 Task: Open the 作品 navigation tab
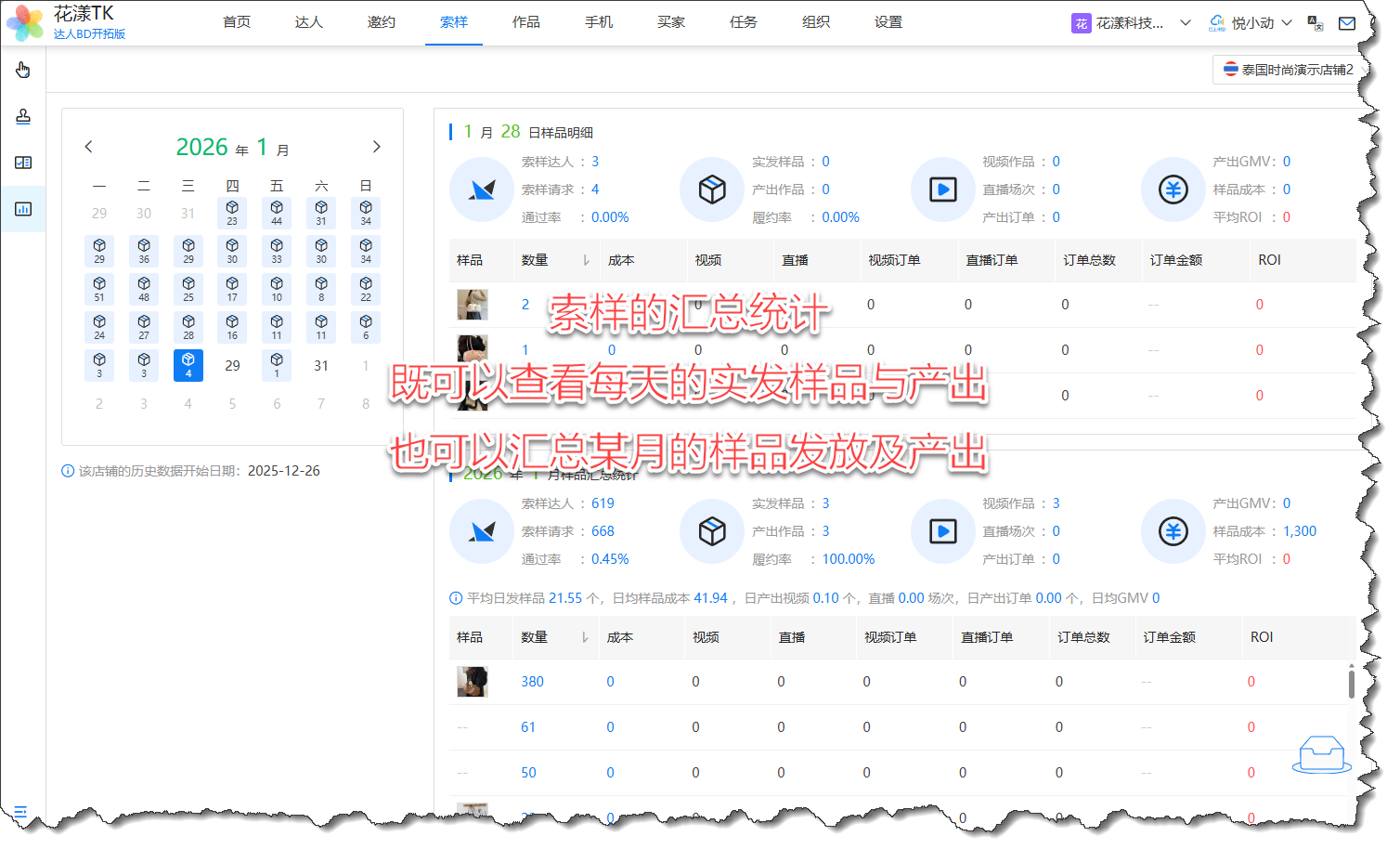click(525, 22)
